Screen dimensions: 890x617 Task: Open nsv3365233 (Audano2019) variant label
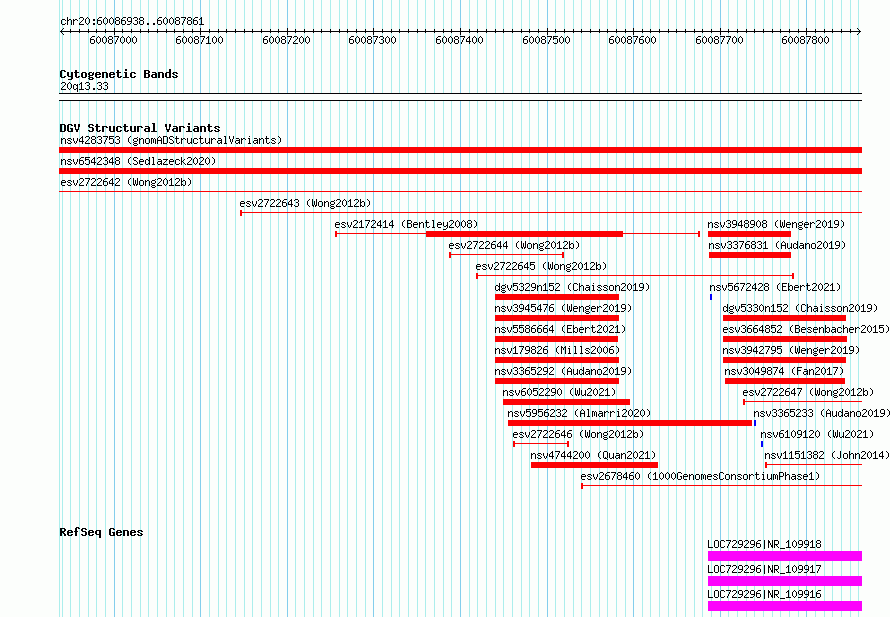pyautogui.click(x=821, y=413)
